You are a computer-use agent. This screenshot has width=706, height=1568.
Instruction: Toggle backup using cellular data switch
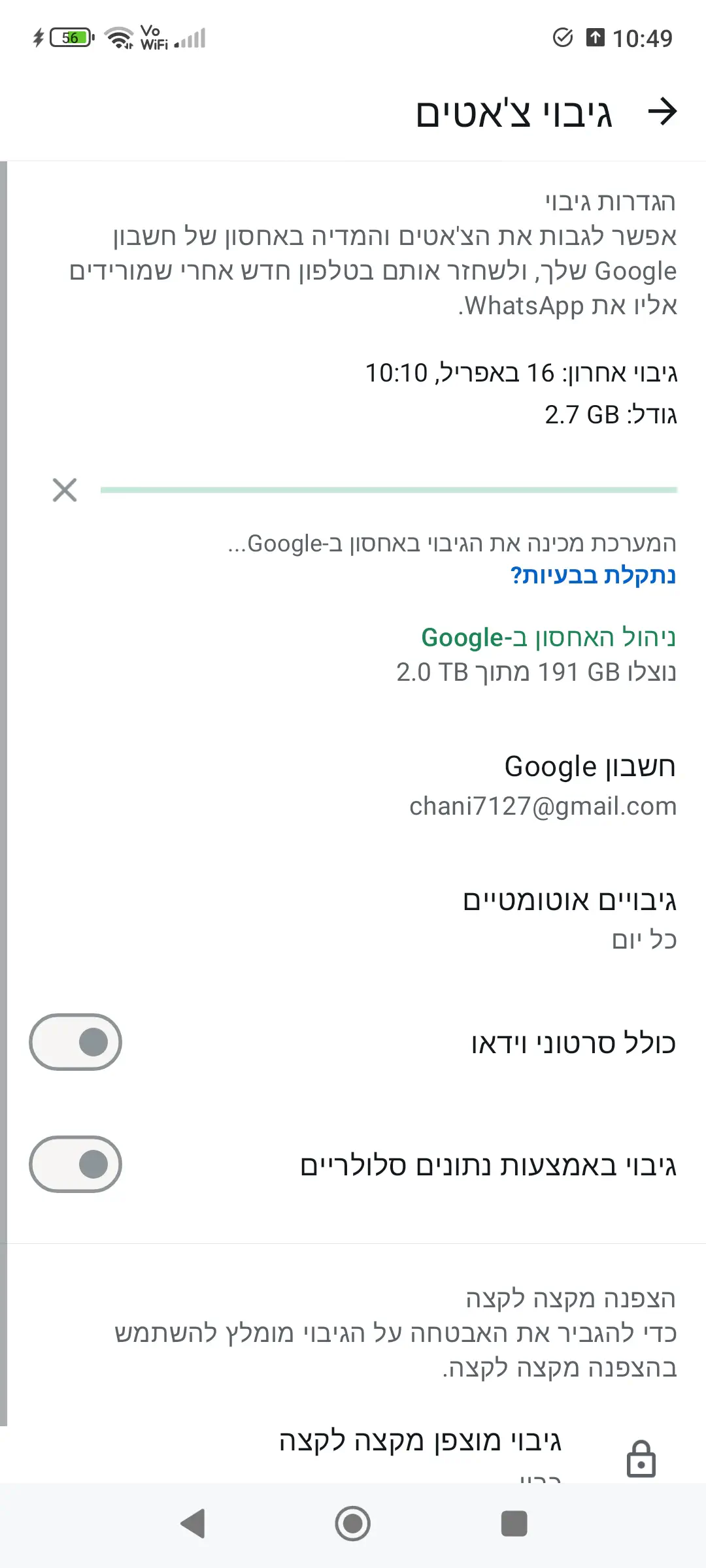pyautogui.click(x=76, y=1164)
